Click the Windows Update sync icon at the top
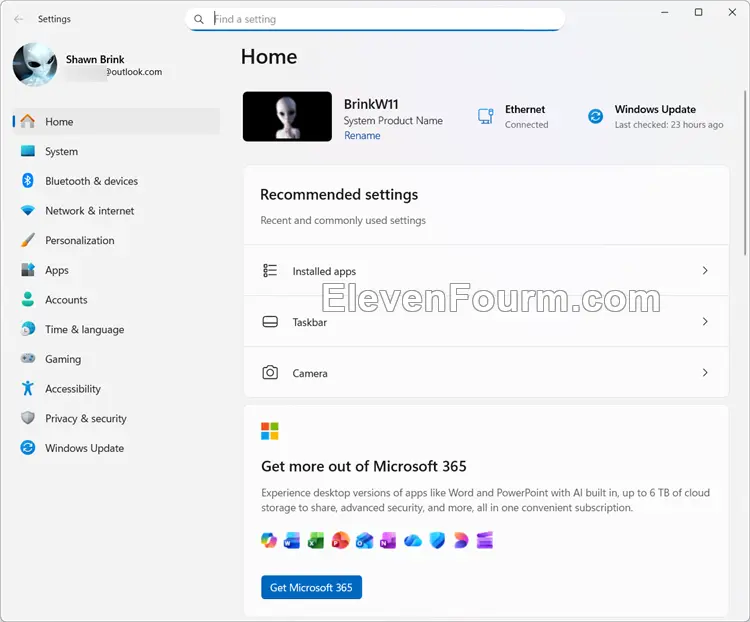The width and height of the screenshot is (750, 622). pyautogui.click(x=596, y=116)
